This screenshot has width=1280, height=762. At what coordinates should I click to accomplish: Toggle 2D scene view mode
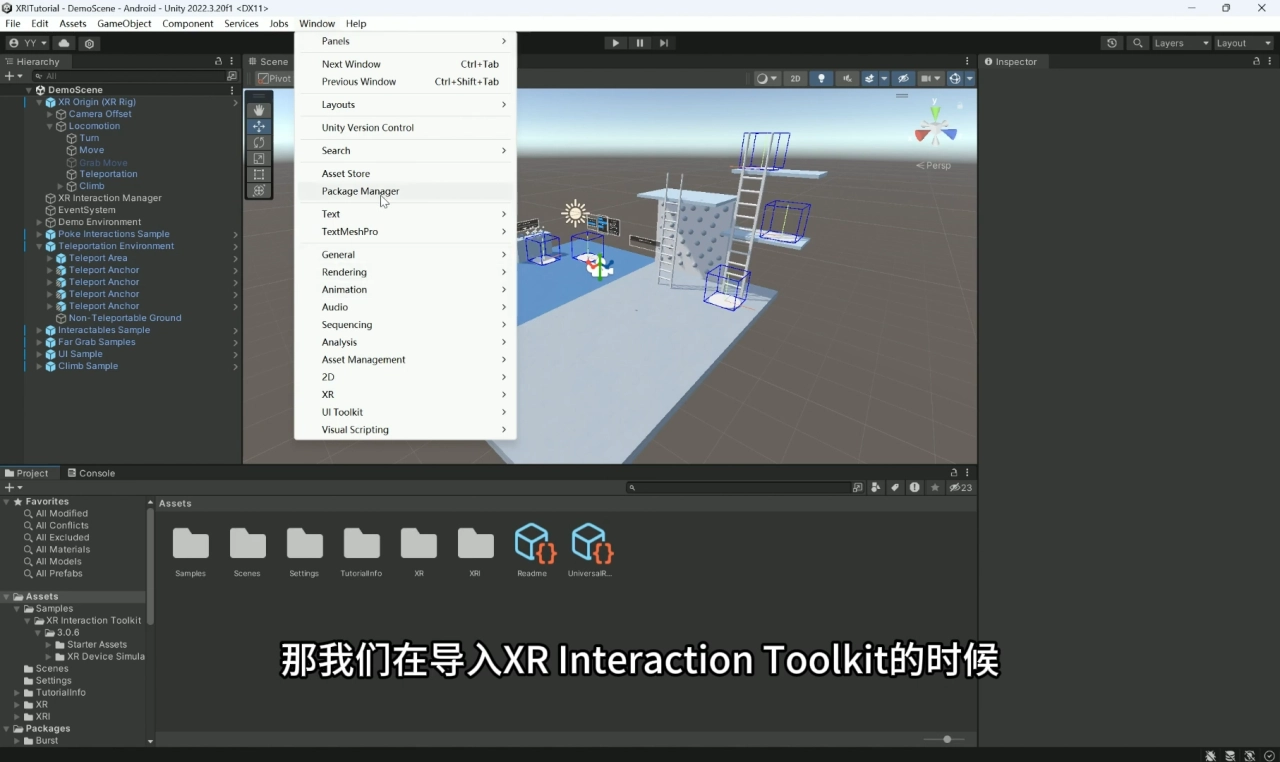pyautogui.click(x=795, y=78)
